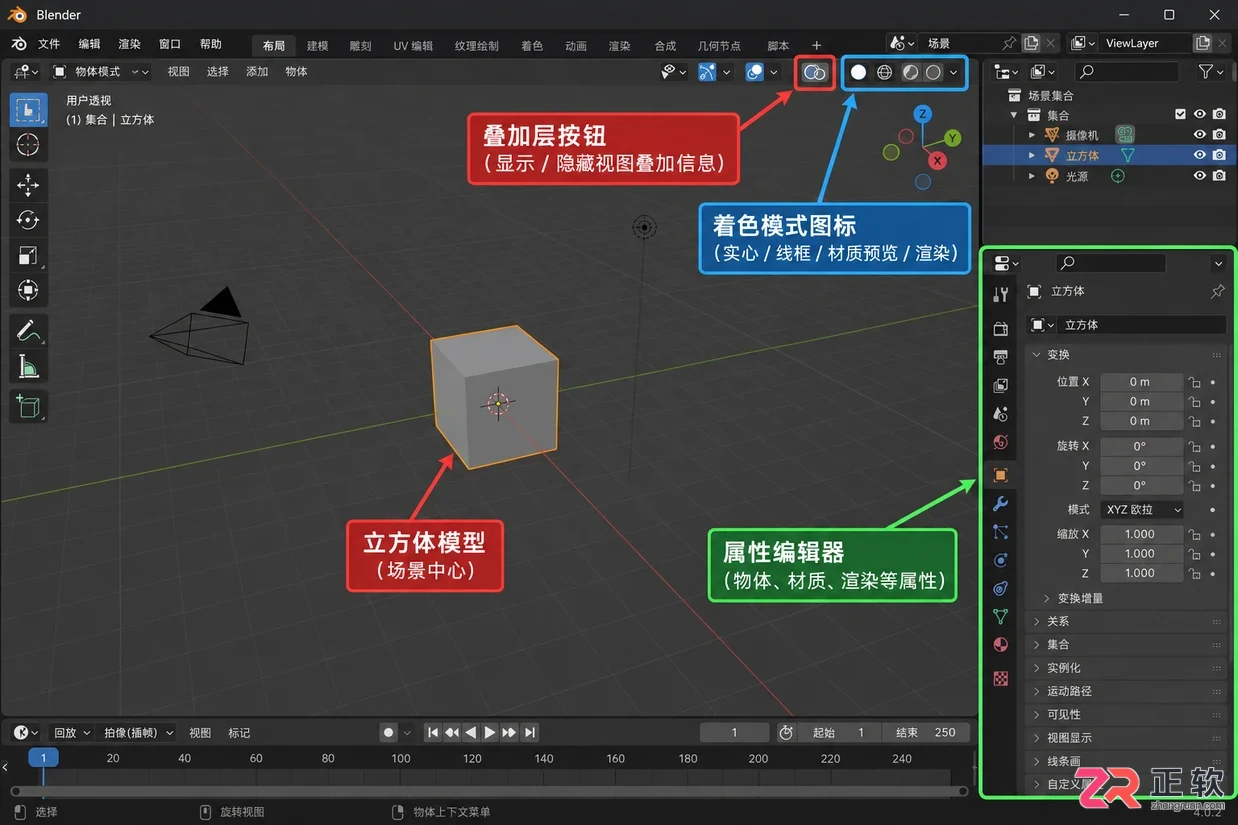Open the 文件 menu

[49, 45]
